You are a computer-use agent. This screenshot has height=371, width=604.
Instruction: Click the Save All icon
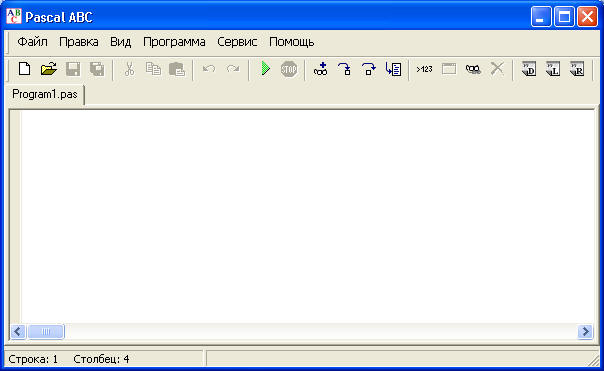pyautogui.click(x=97, y=69)
